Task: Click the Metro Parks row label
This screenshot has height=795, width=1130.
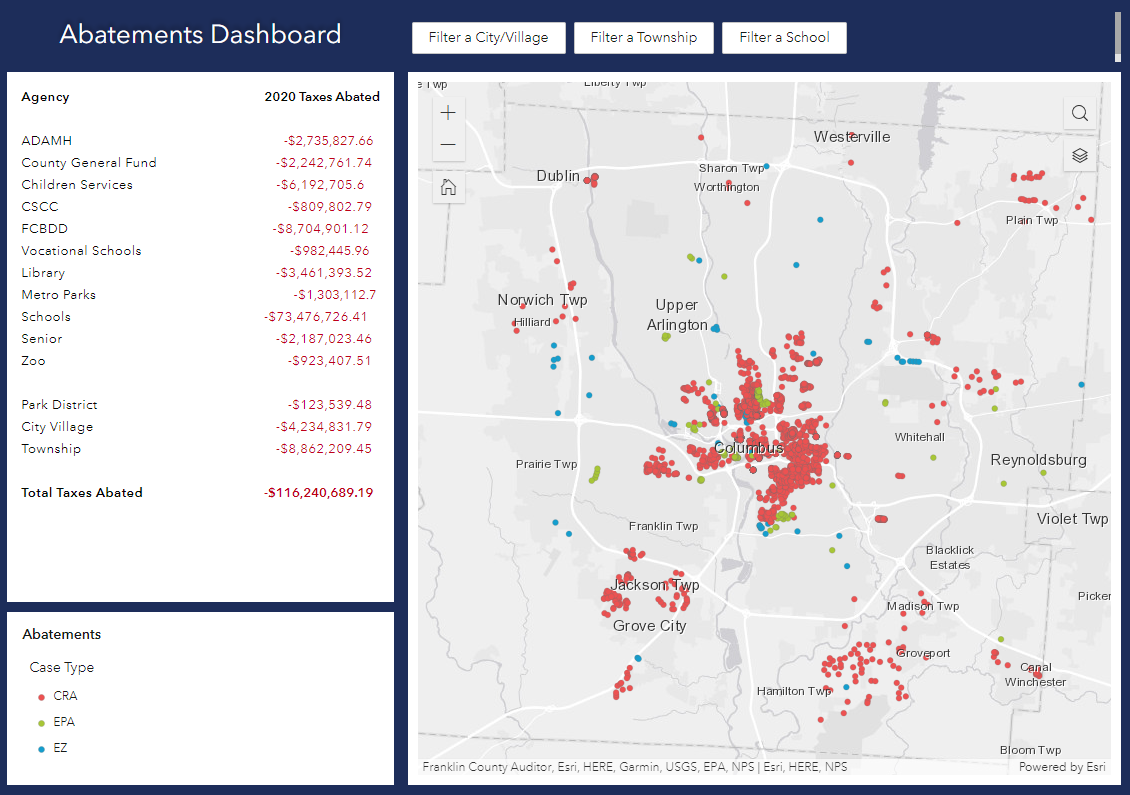Action: coord(58,295)
